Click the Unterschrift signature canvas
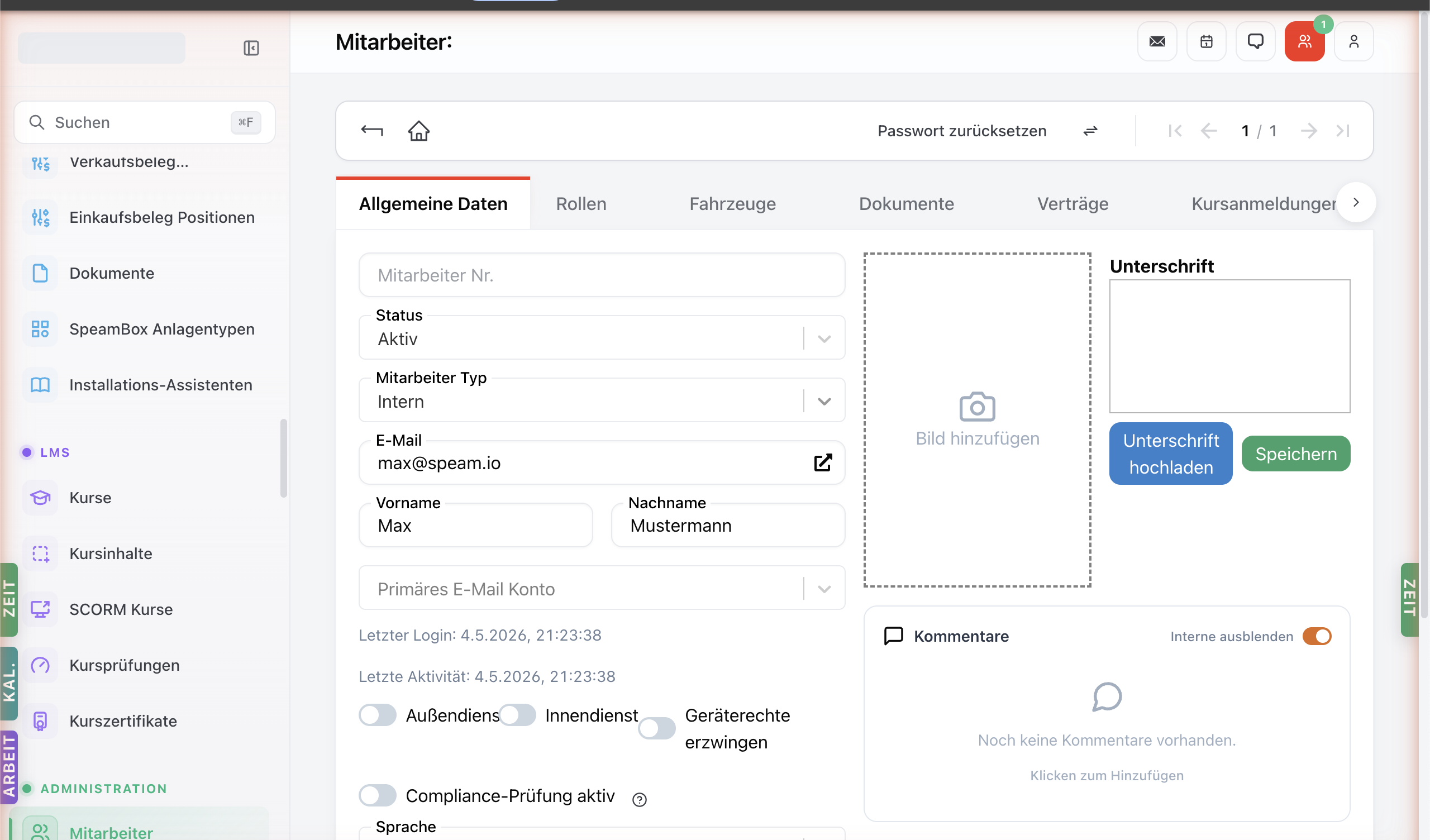This screenshot has height=840, width=1430. 1229,346
